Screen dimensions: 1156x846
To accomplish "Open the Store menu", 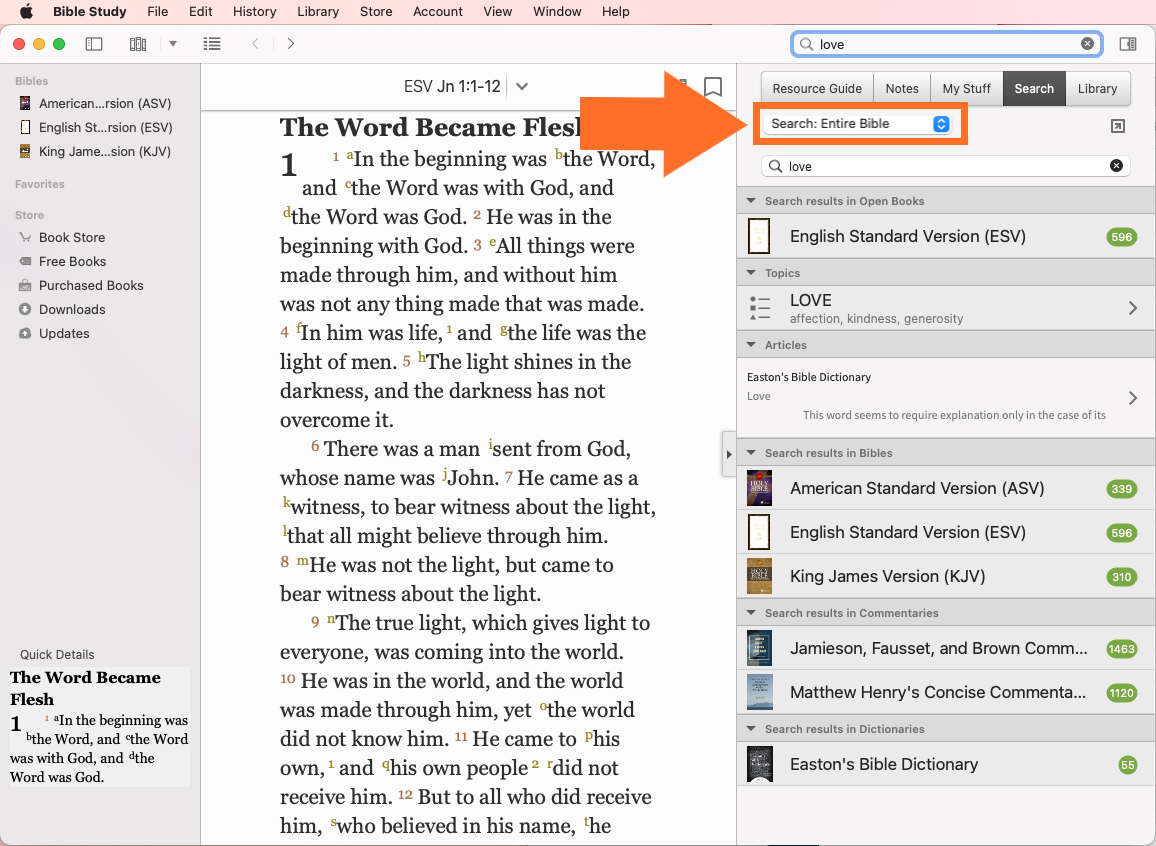I will (x=376, y=12).
